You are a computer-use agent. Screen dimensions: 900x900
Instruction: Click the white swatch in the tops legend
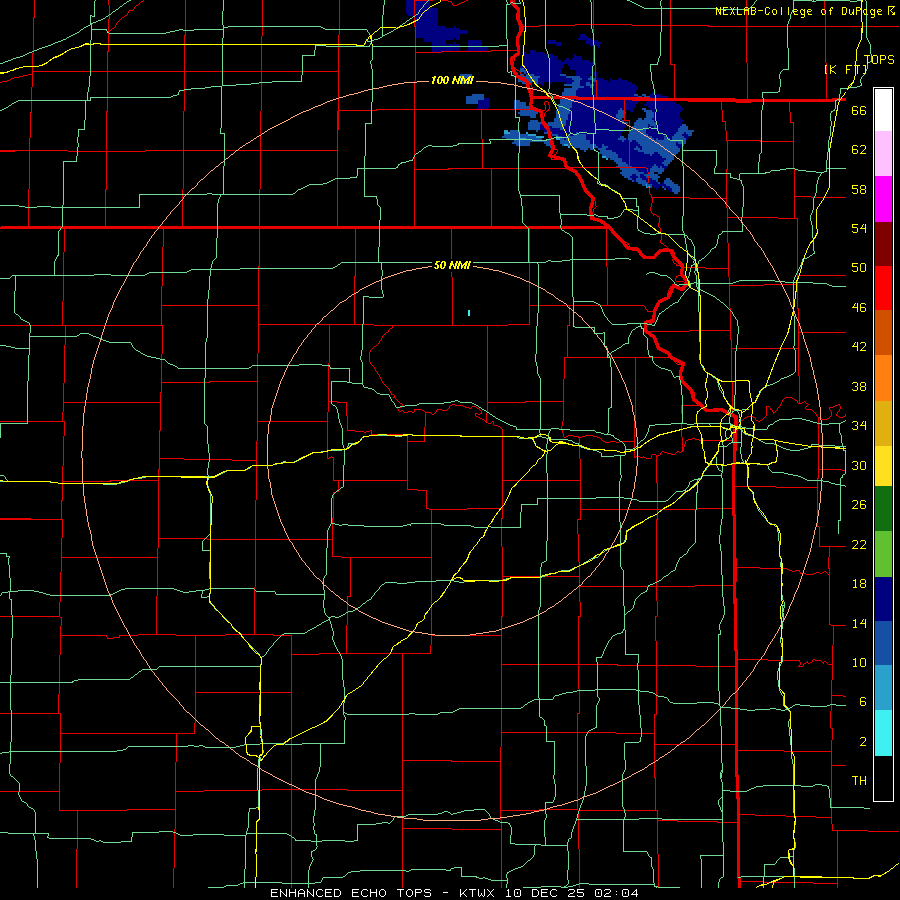point(883,110)
